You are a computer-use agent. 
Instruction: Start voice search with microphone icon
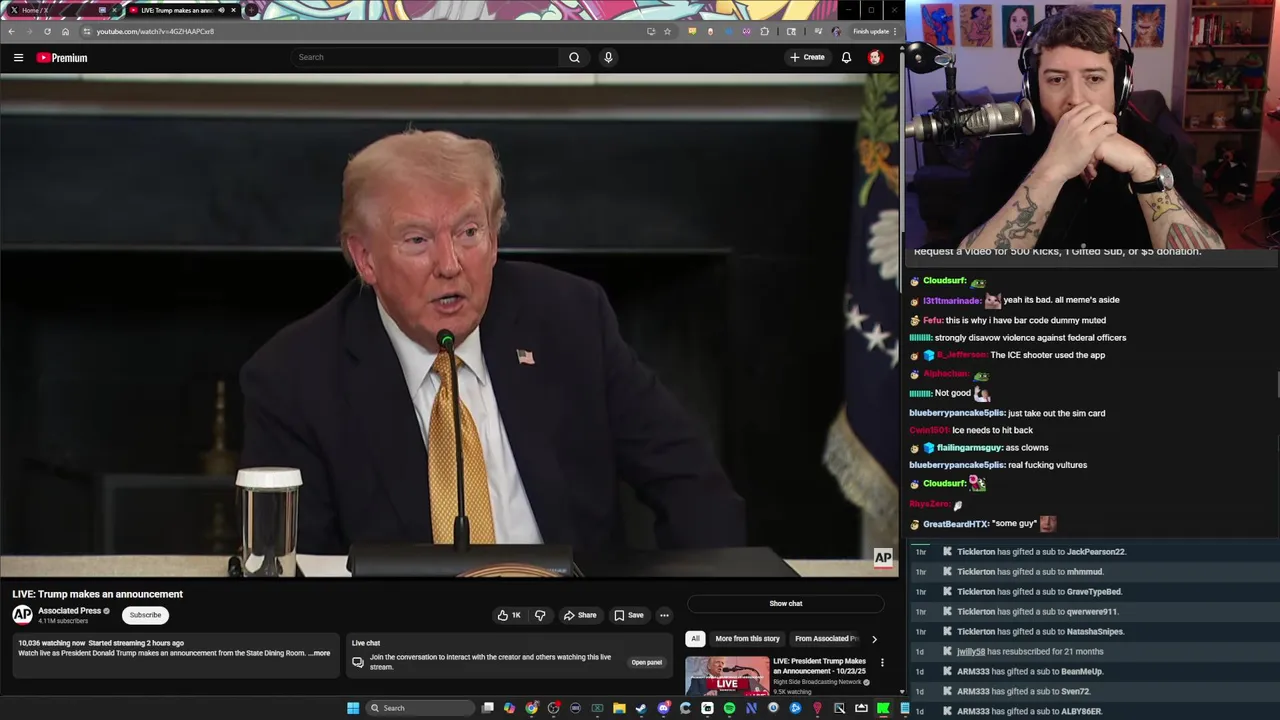[608, 57]
